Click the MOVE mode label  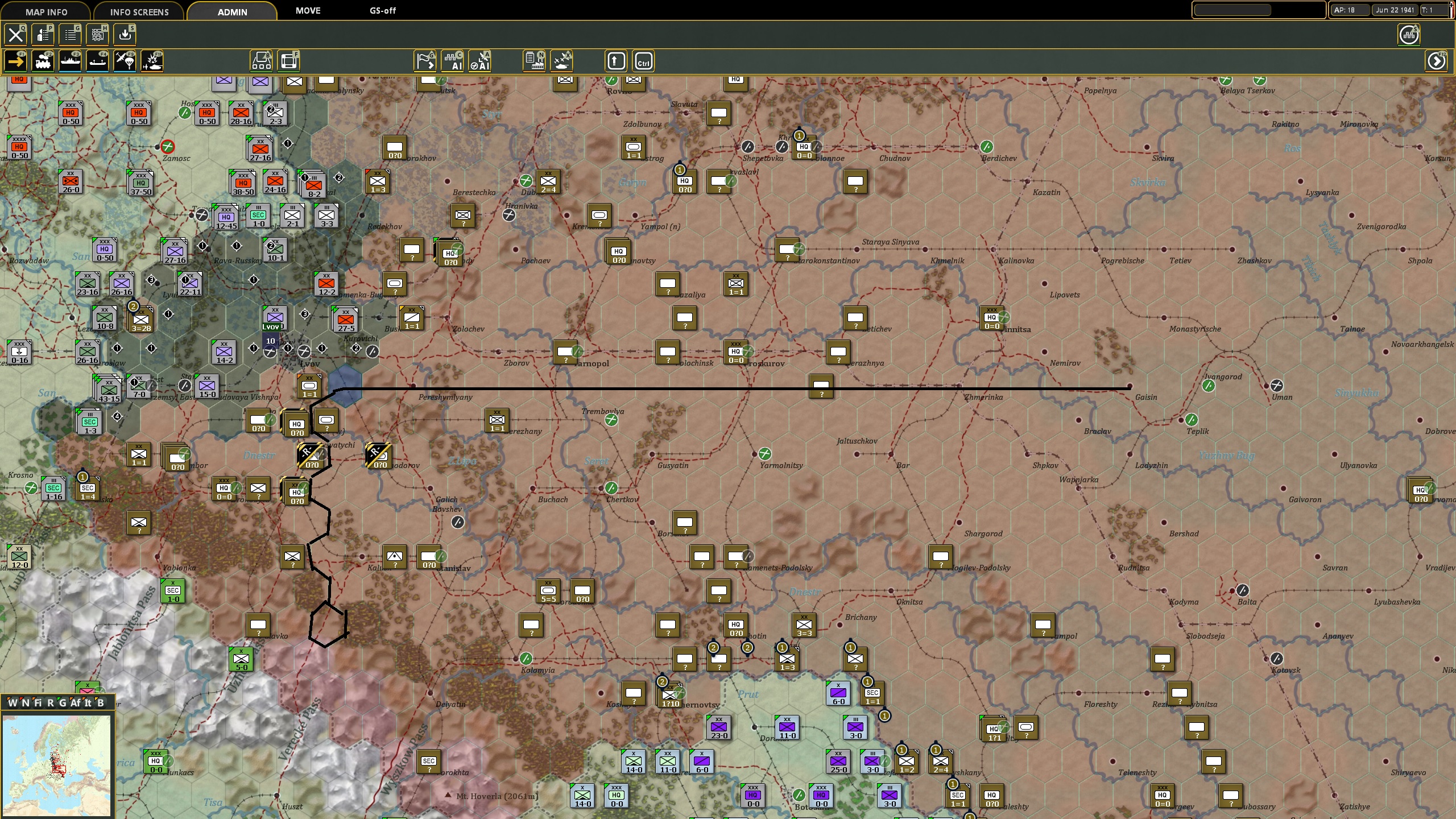(x=308, y=11)
